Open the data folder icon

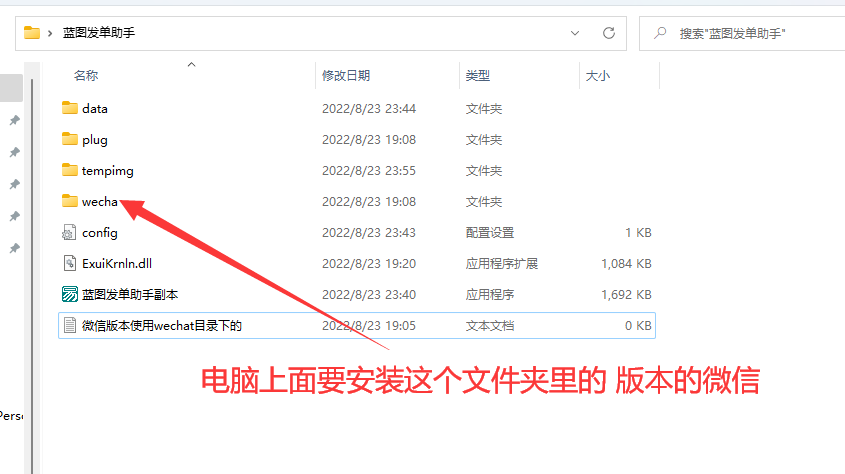point(69,108)
